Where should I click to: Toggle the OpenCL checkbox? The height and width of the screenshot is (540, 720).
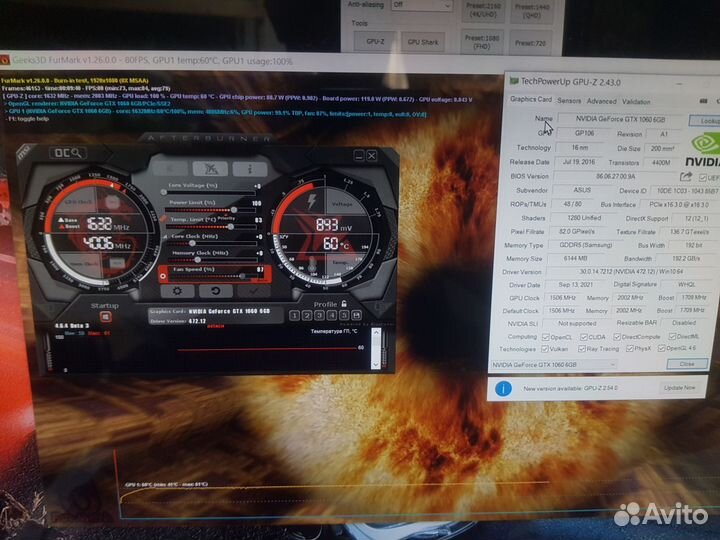coord(546,337)
